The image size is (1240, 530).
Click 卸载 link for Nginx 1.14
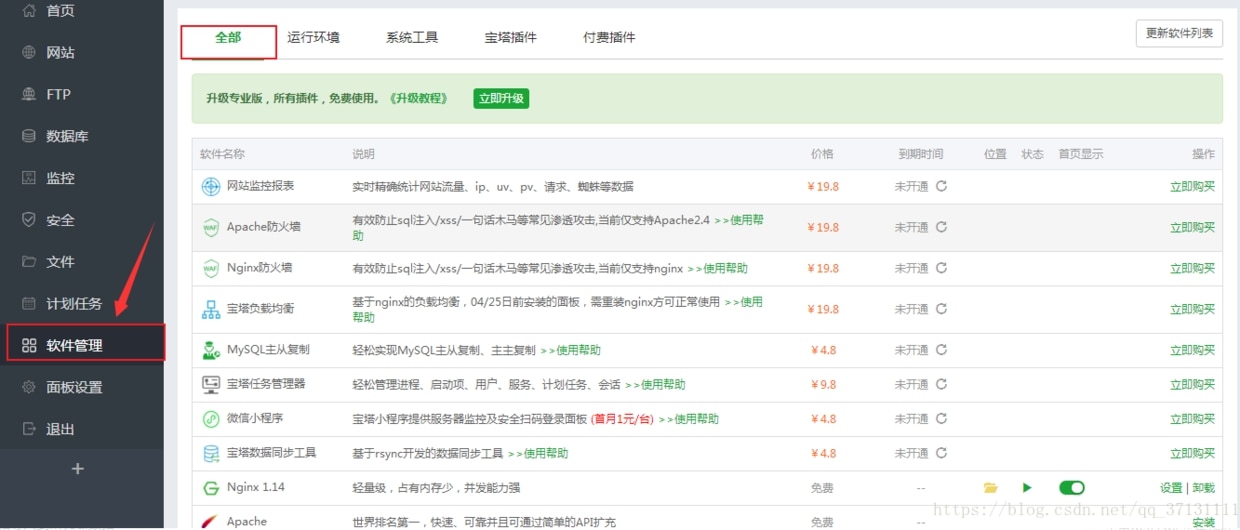(1203, 488)
